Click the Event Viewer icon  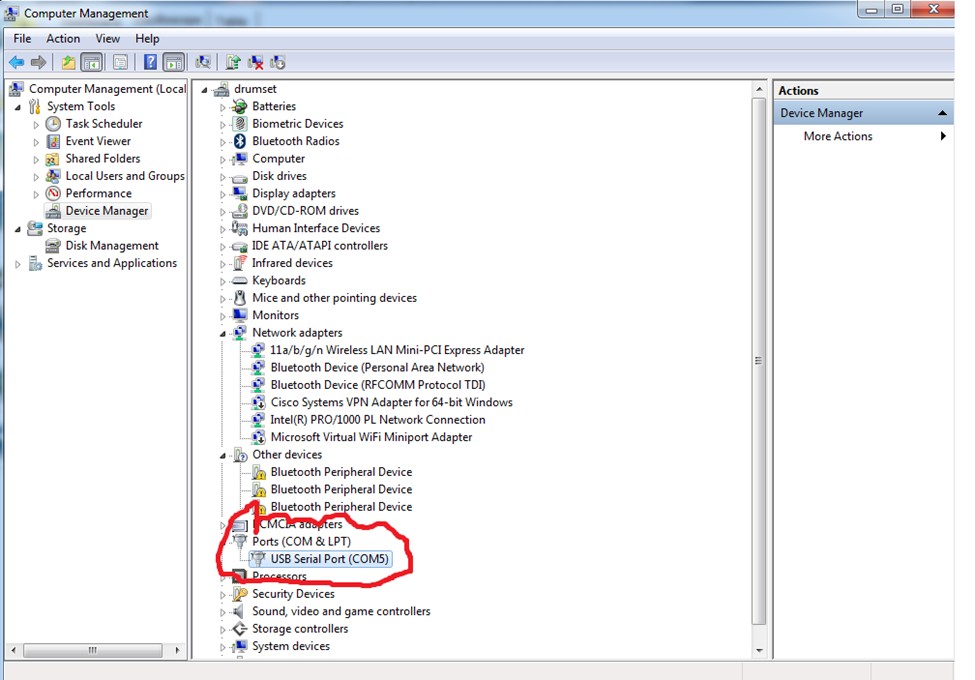click(x=53, y=141)
